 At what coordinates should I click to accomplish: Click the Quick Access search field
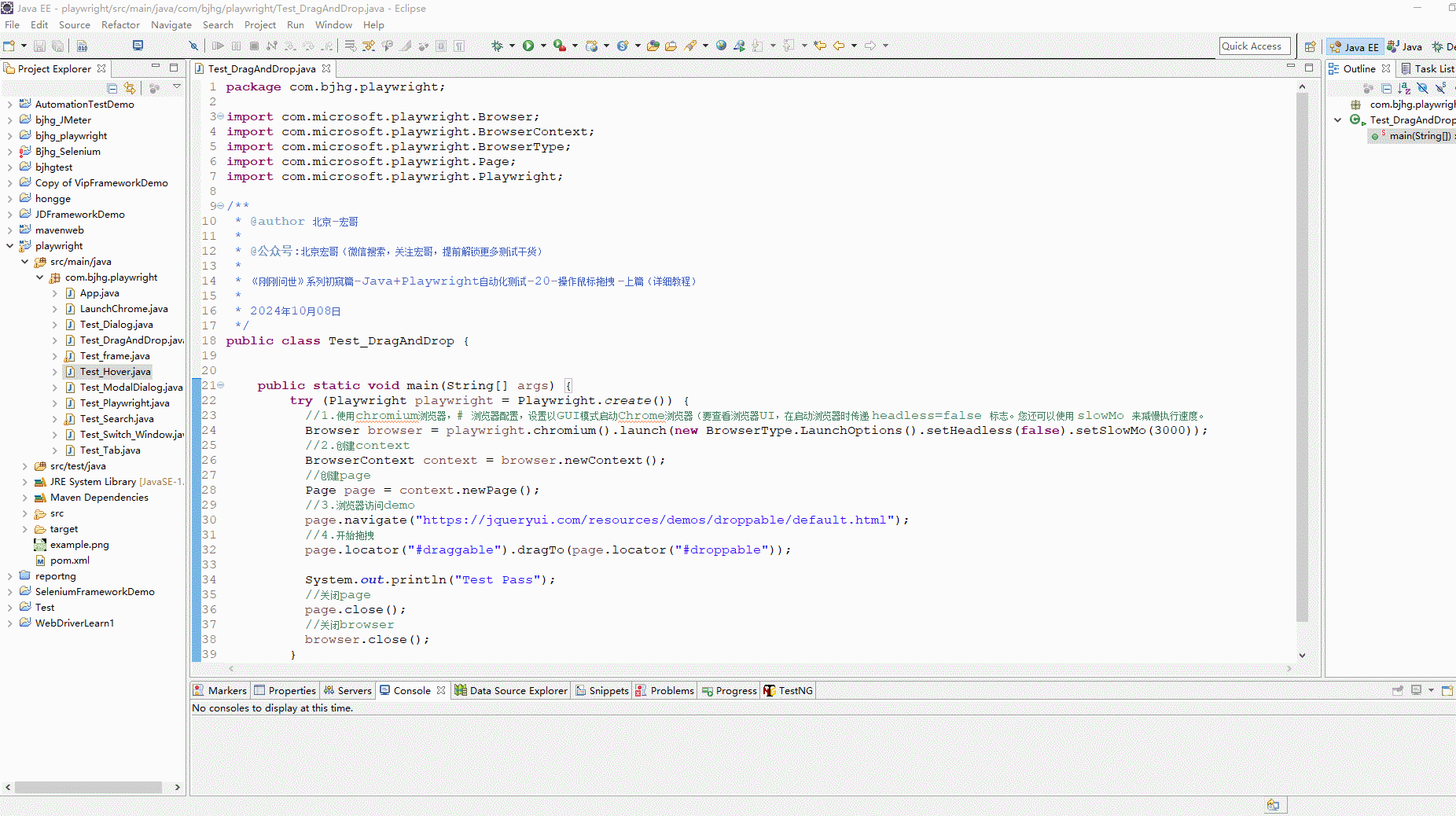(1255, 46)
